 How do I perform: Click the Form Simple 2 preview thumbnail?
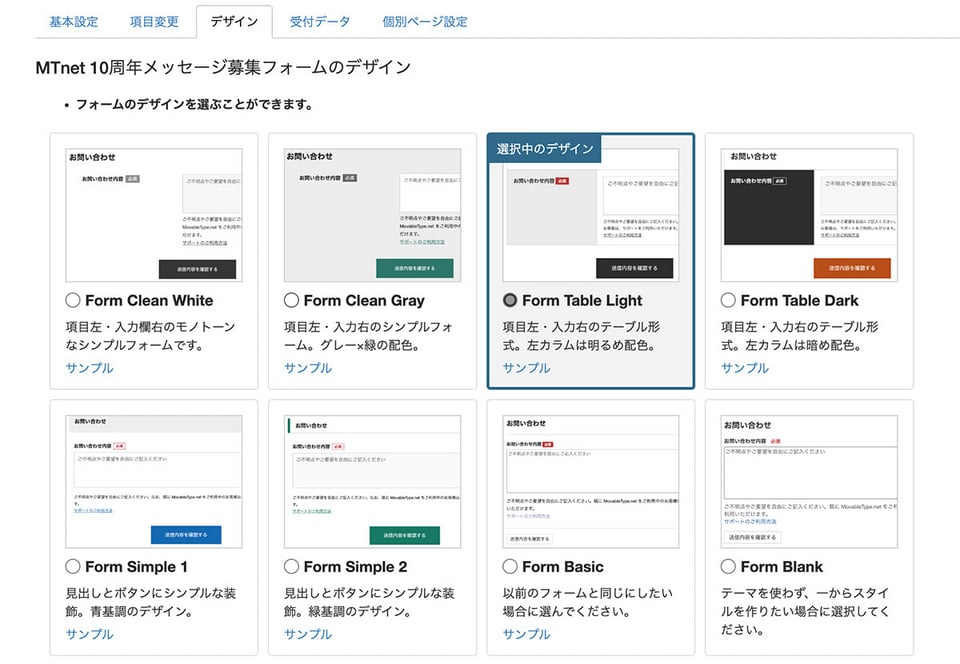372,482
